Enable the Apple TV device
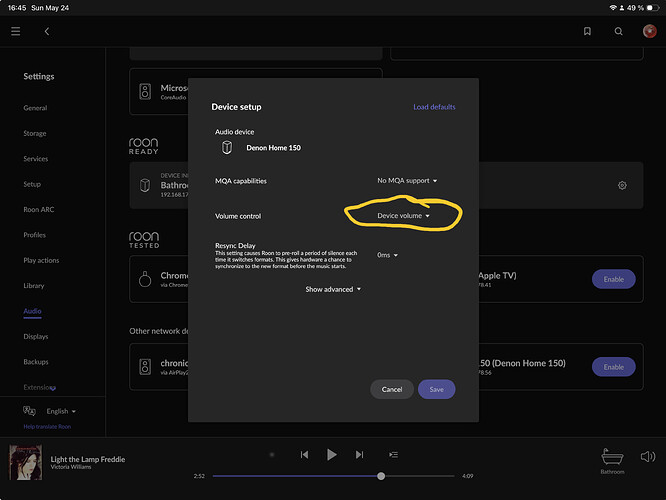 click(614, 279)
